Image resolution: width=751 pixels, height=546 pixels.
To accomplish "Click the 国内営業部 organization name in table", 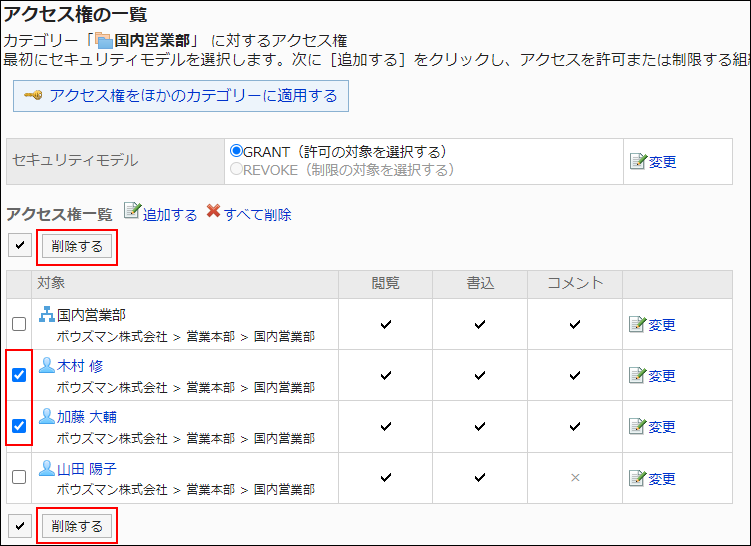I will pyautogui.click(x=91, y=315).
